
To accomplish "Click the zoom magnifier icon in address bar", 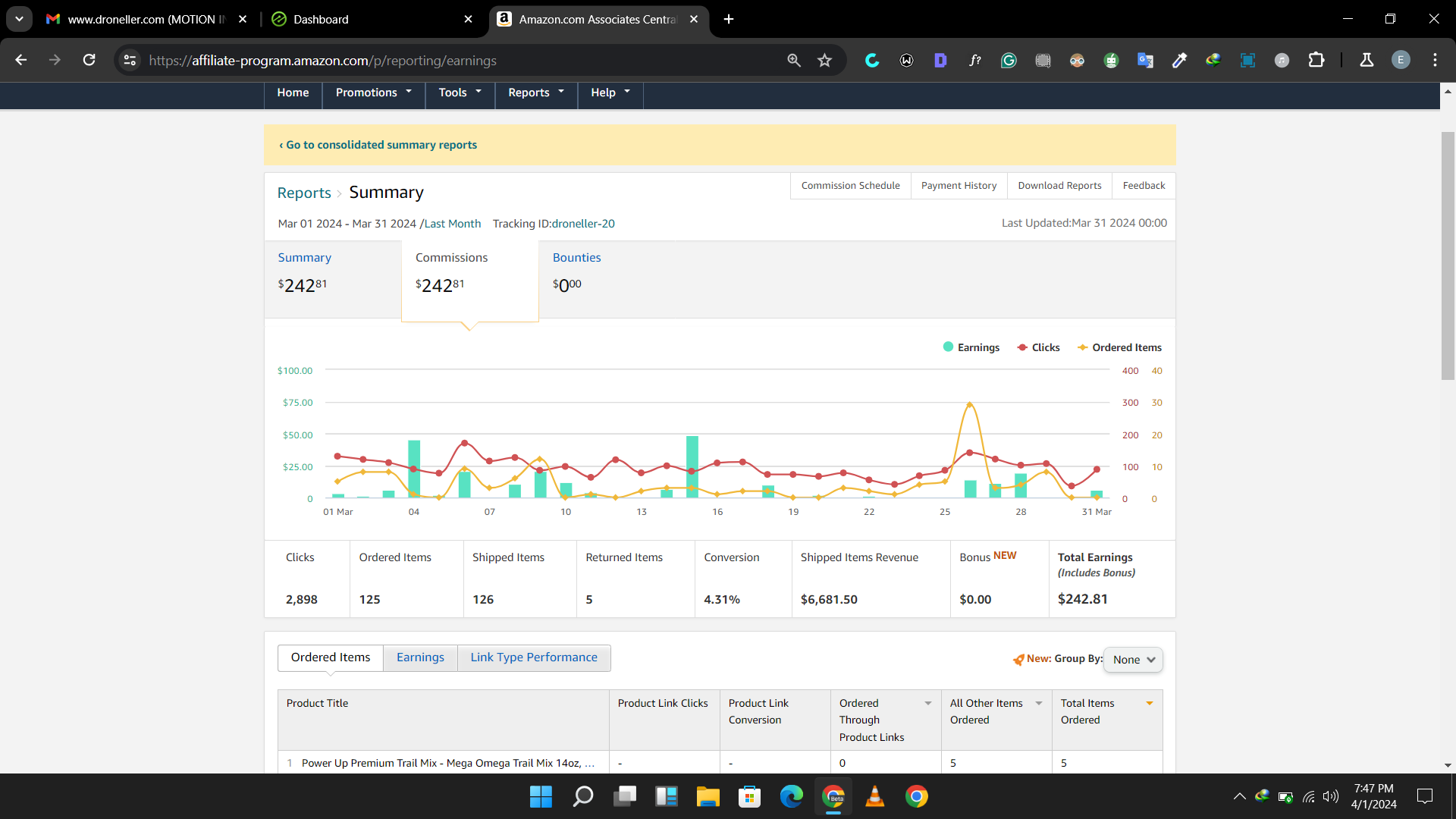I will click(794, 60).
